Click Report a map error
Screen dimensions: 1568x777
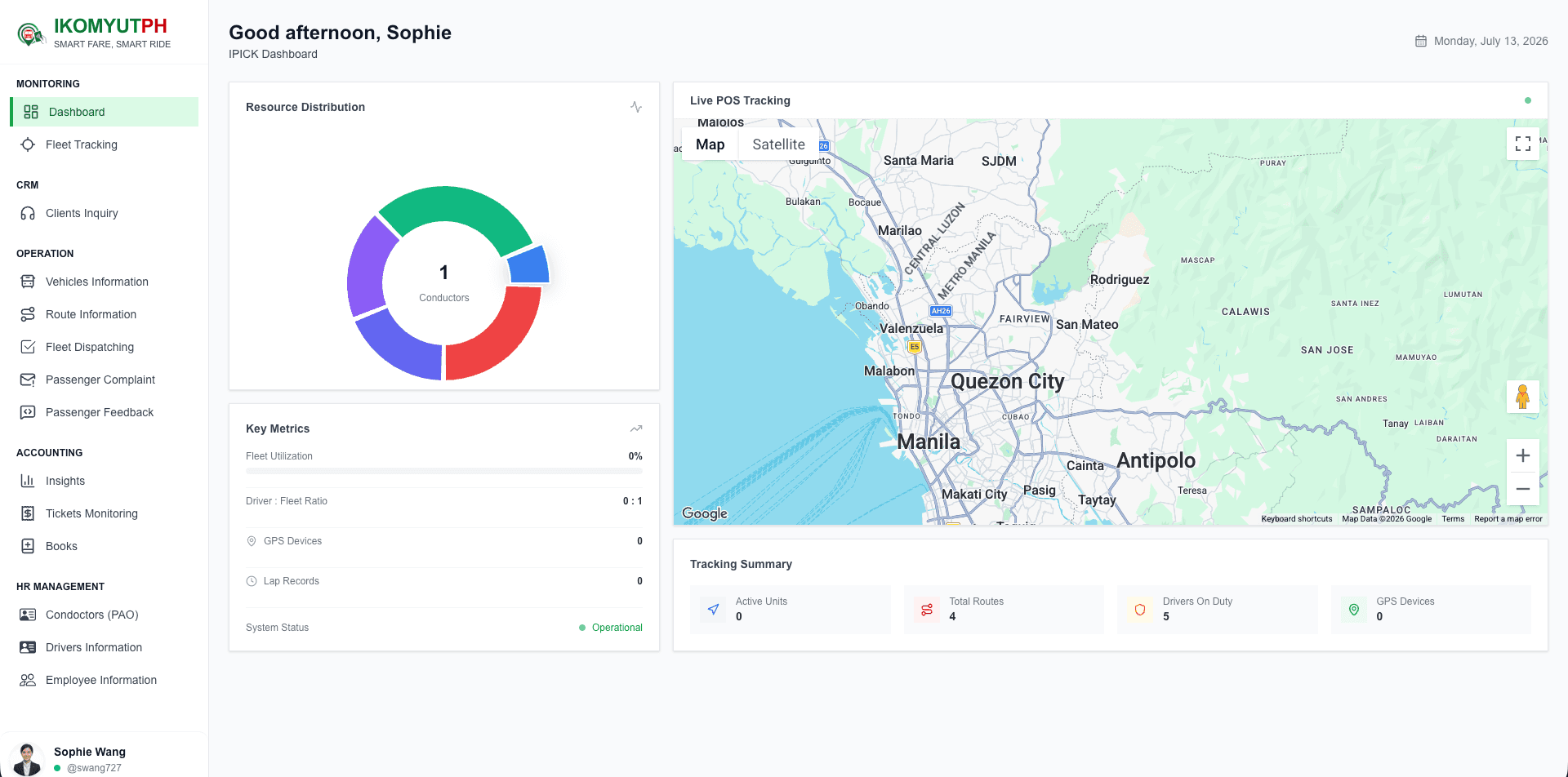[1508, 519]
